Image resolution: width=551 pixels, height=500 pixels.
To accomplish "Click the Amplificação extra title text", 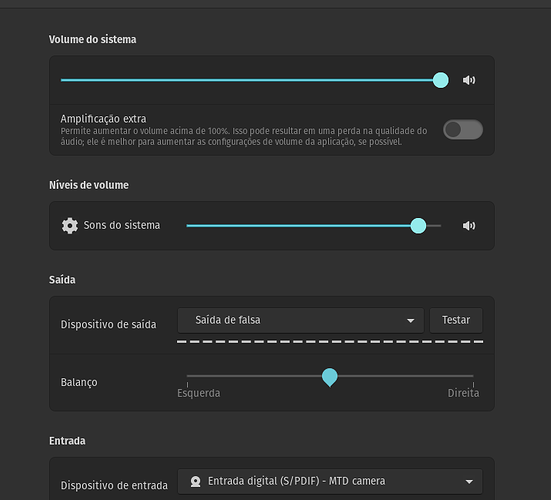I will point(103,119).
